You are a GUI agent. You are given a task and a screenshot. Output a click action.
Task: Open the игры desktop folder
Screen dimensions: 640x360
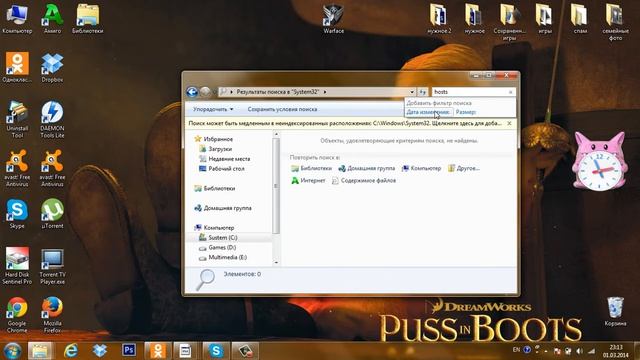coord(544,19)
